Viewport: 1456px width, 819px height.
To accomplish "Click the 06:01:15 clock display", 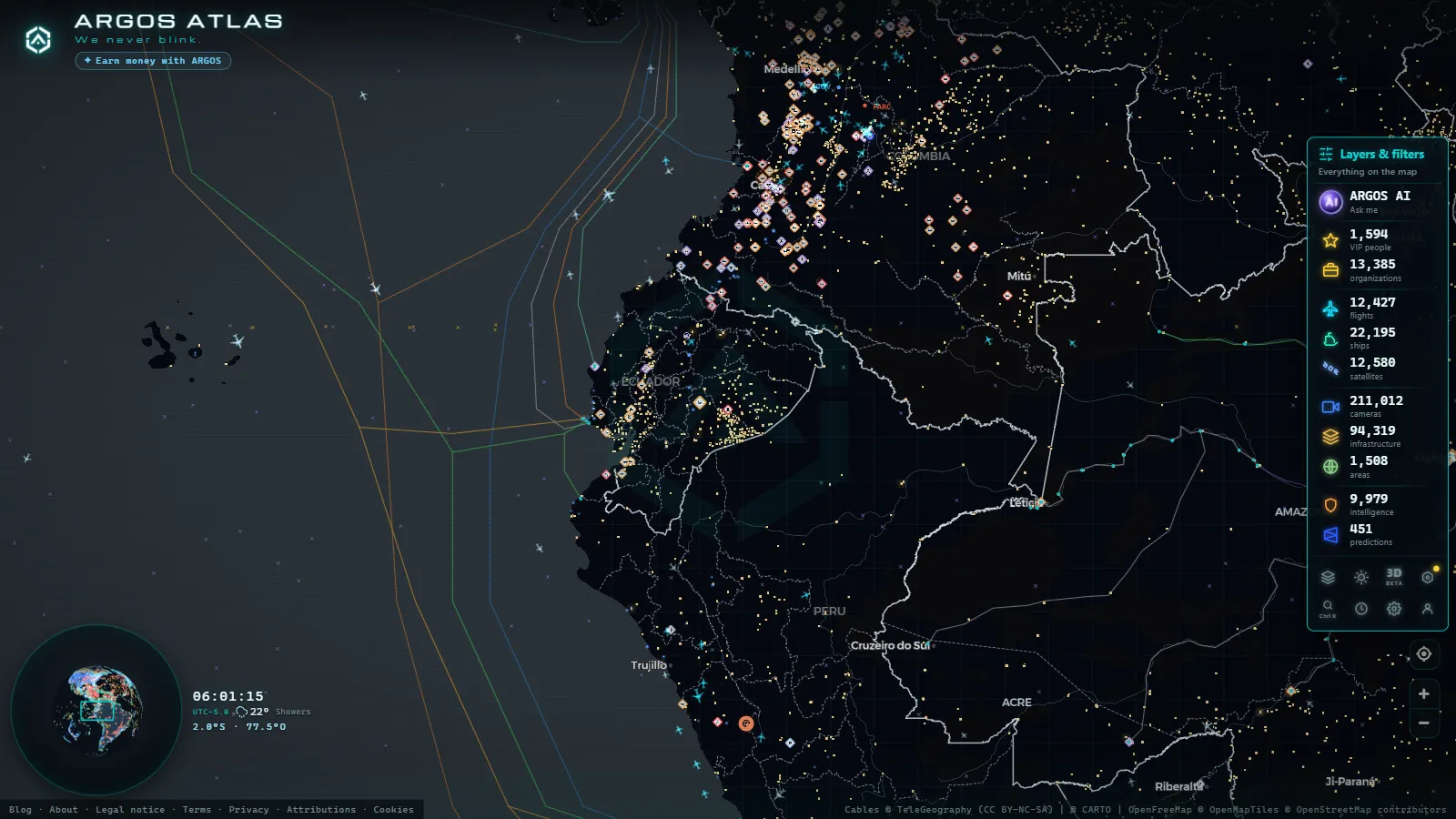I will (x=228, y=696).
